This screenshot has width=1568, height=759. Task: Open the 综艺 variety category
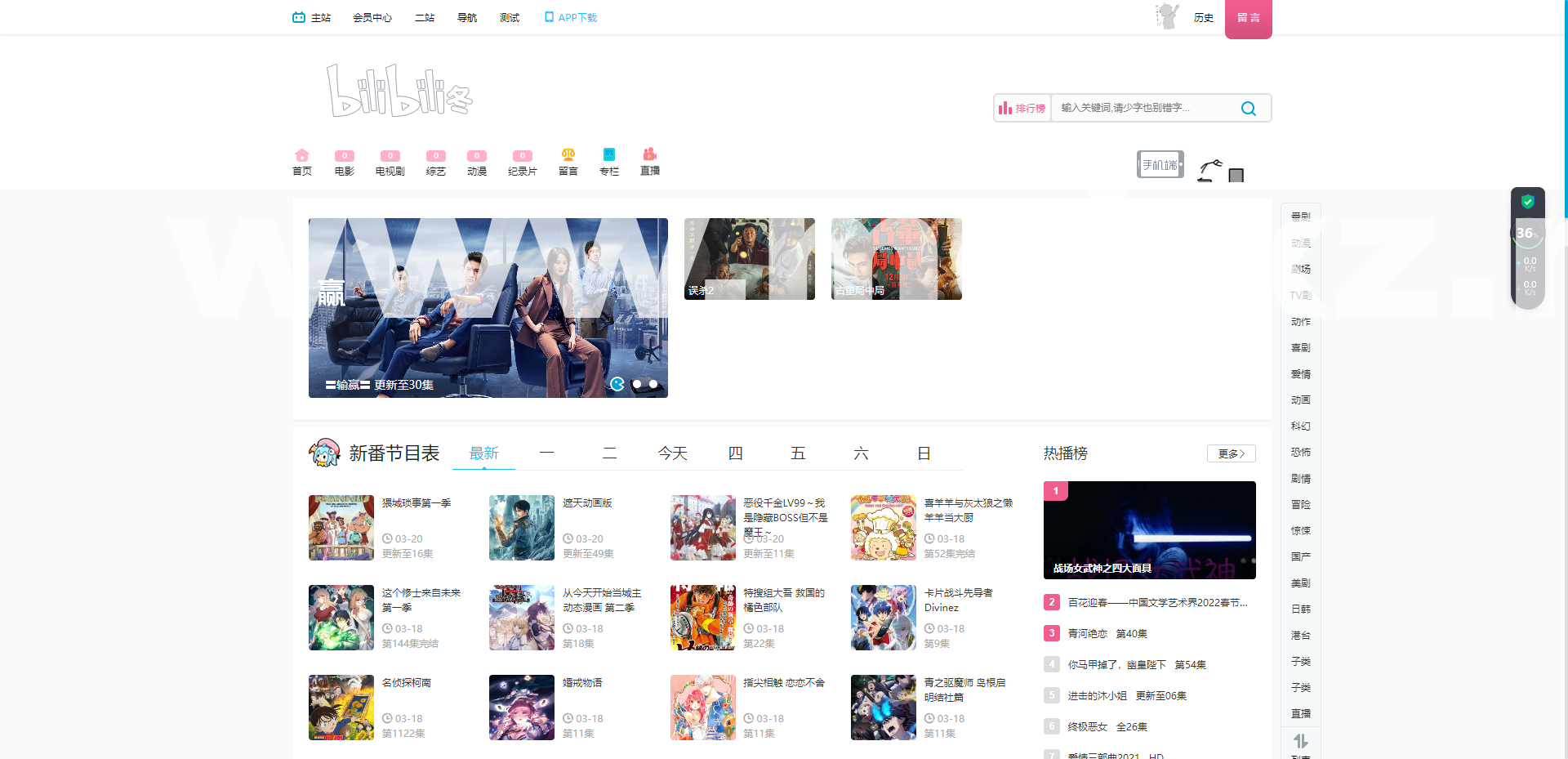pyautogui.click(x=436, y=162)
